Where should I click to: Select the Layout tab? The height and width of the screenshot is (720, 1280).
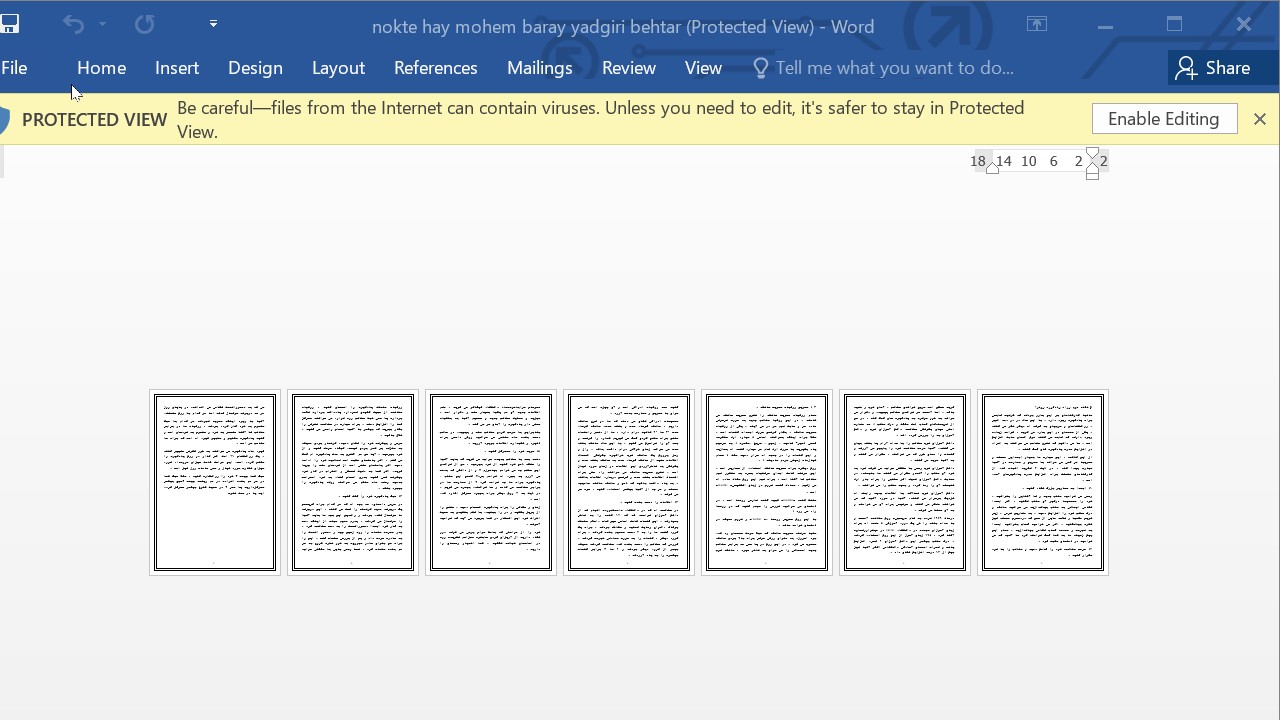[x=338, y=68]
